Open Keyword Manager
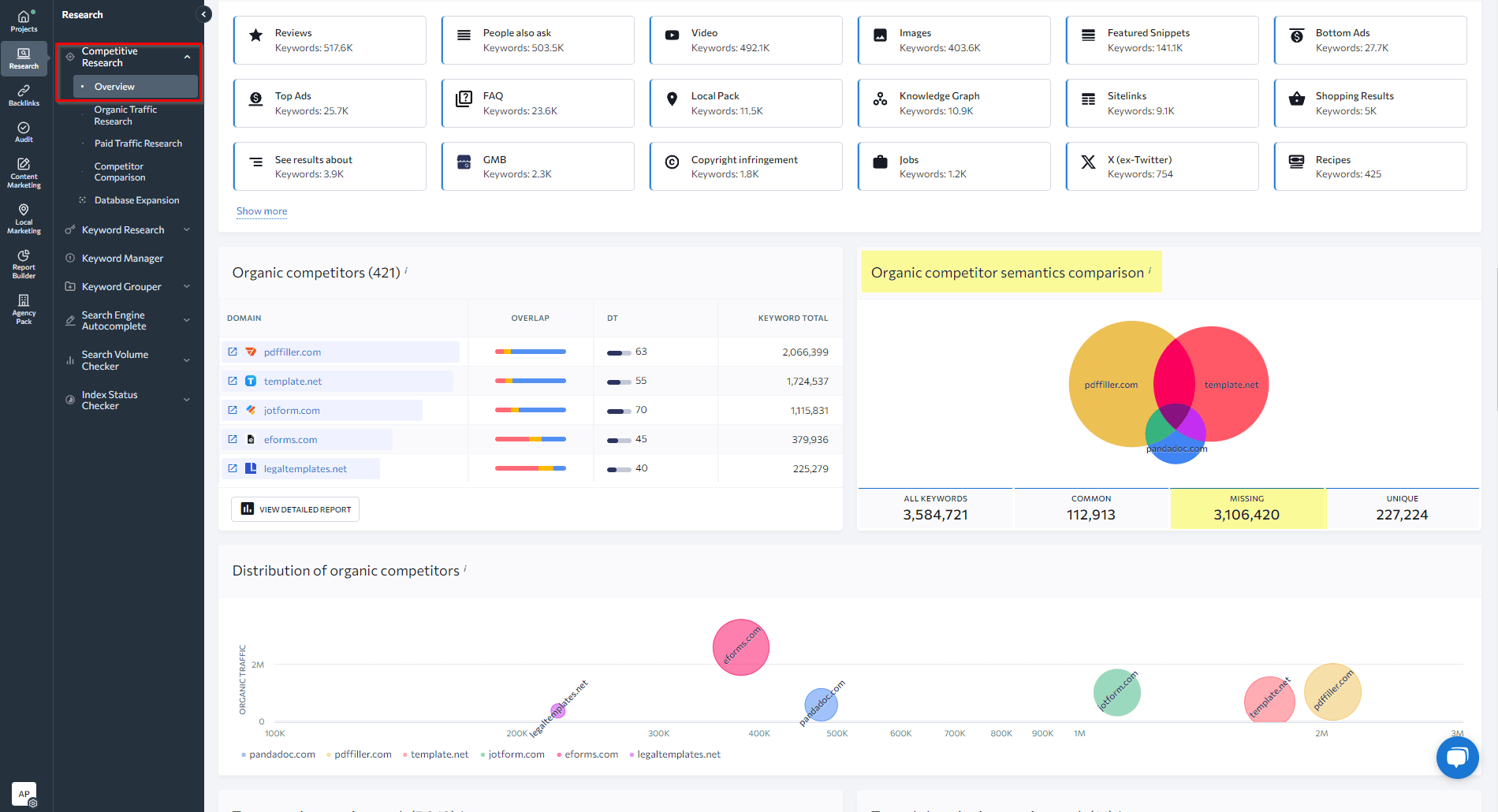Image resolution: width=1498 pixels, height=812 pixels. tap(122, 259)
